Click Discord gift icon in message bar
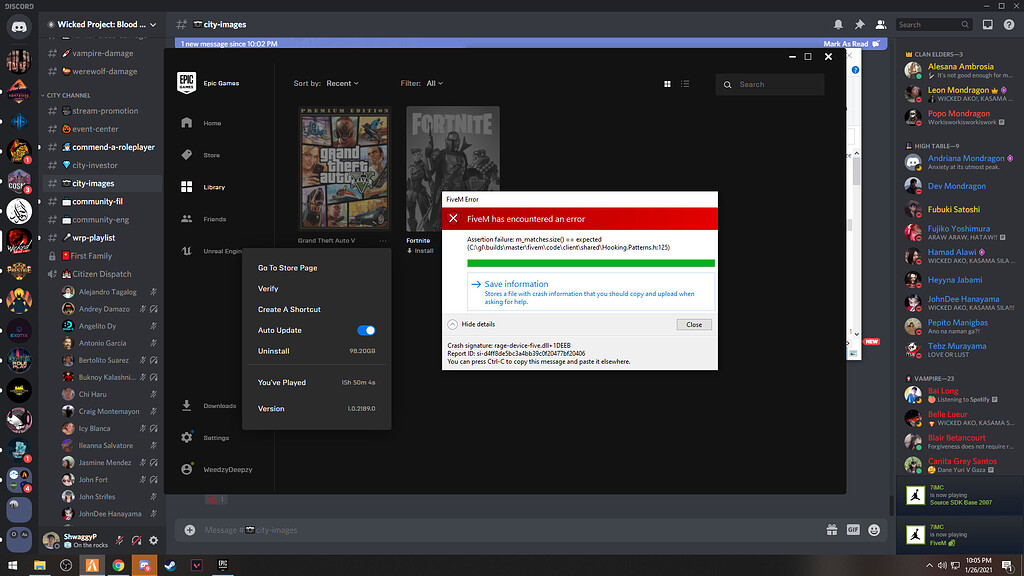 (x=831, y=530)
